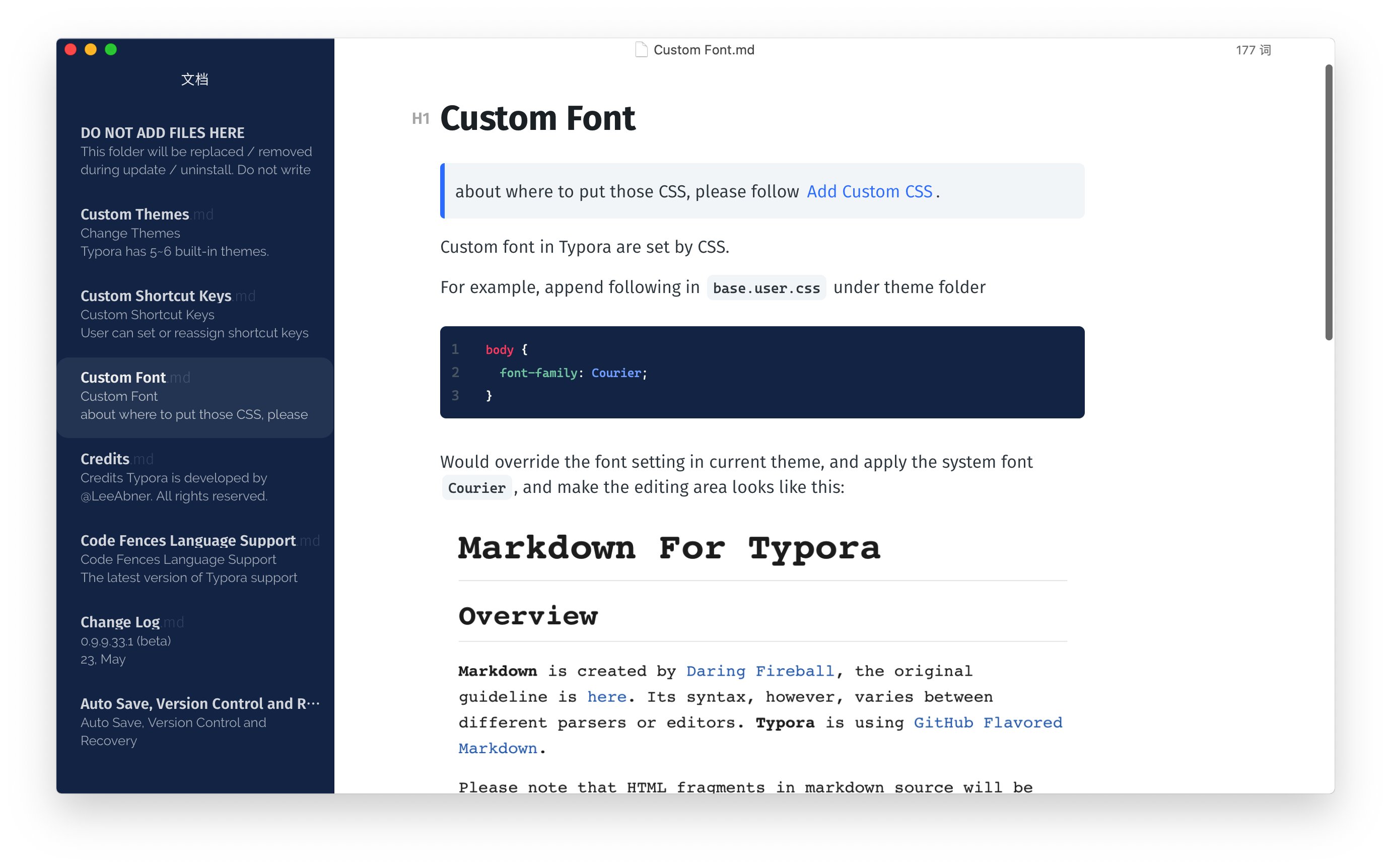This screenshot has height=868, width=1391.
Task: Select the Custom Font file in sidebar
Action: 195,397
